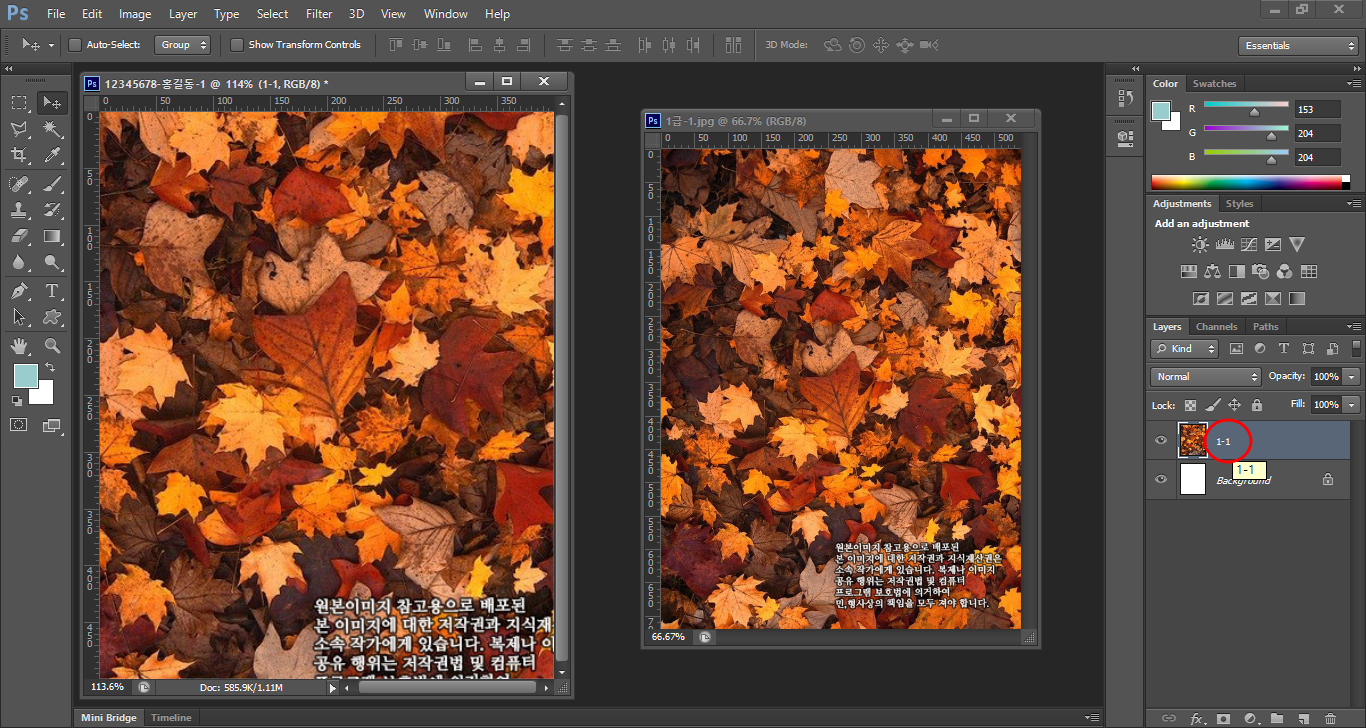Switch to the Swatches tab
1366x728 pixels.
1214,84
